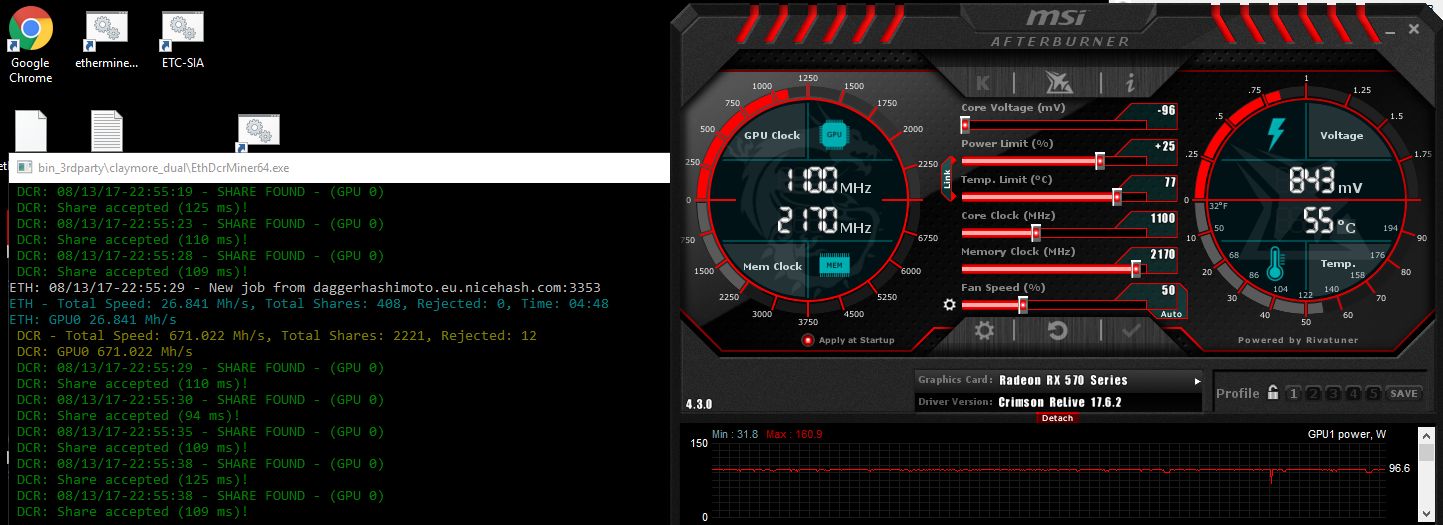The width and height of the screenshot is (1443, 525).
Task: Select the ethermine desktop shortcut
Action: 105,40
